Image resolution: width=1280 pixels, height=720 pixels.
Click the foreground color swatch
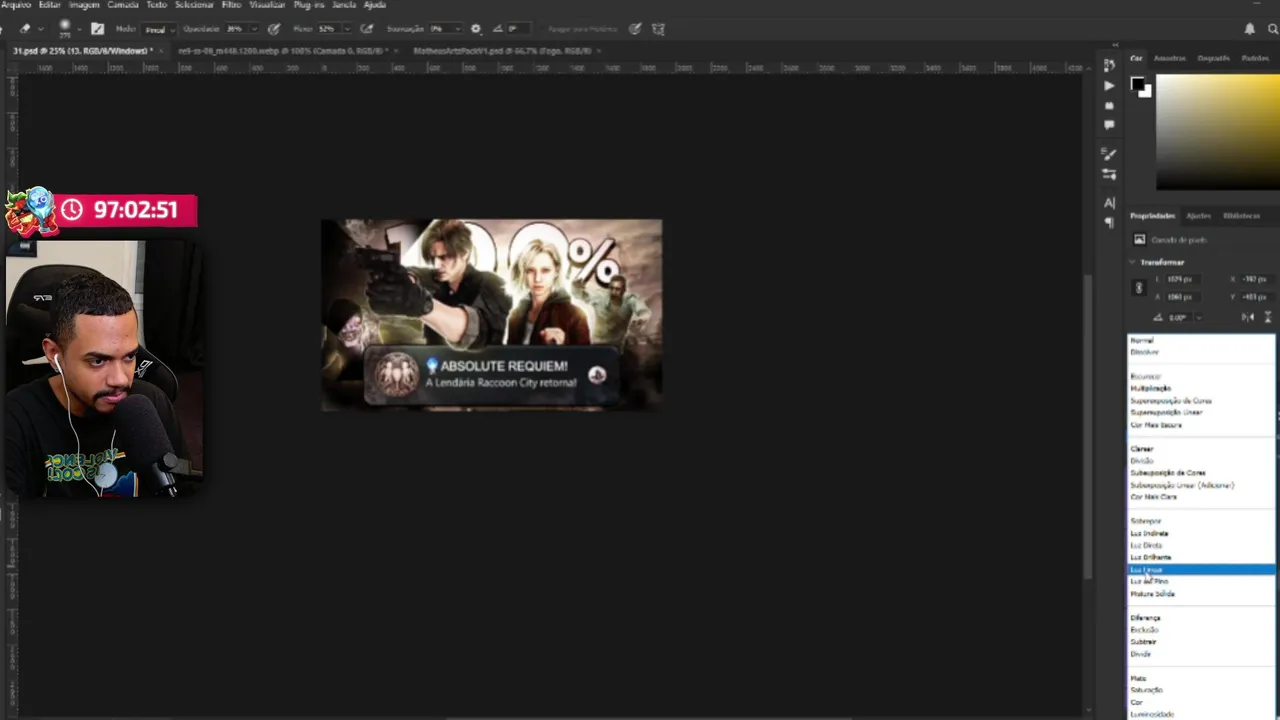tap(1138, 85)
